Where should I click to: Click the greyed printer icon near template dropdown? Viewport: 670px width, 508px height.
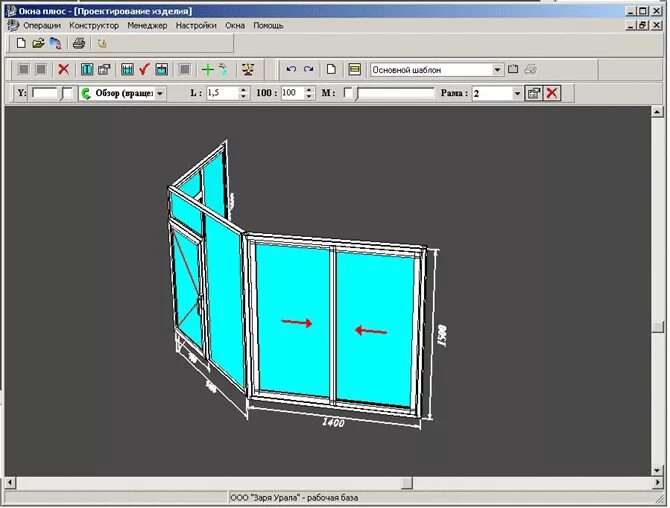(x=531, y=69)
